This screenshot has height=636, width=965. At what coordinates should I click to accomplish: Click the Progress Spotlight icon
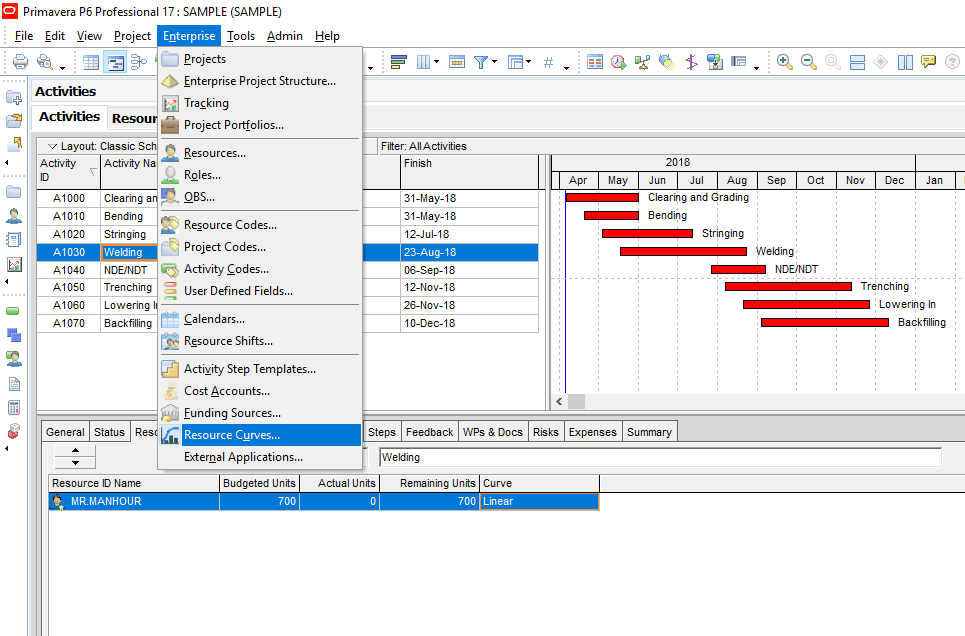(667, 62)
